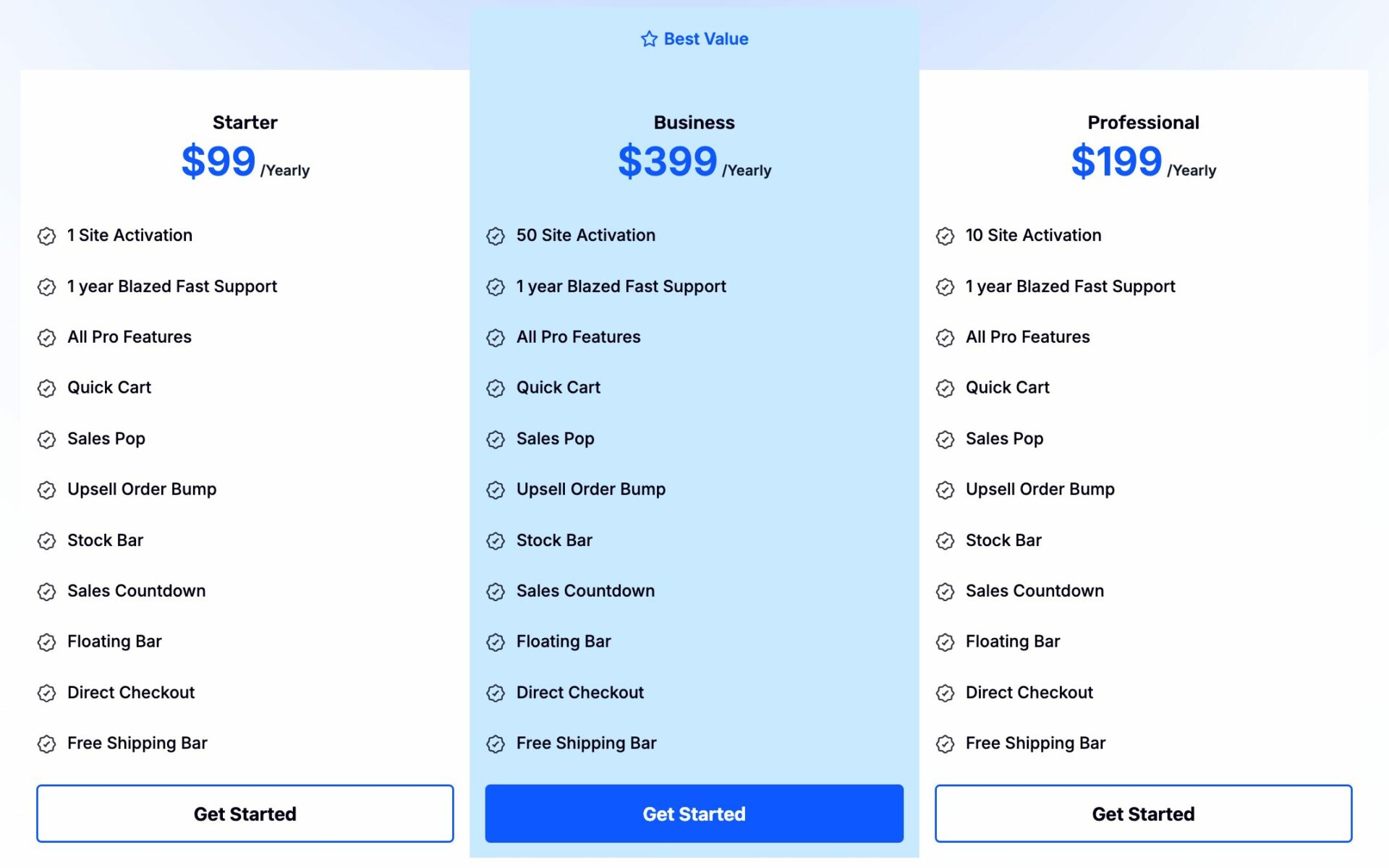Click the shield icon next to Direct Checkout Starter
This screenshot has width=1389, height=868.
point(47,692)
